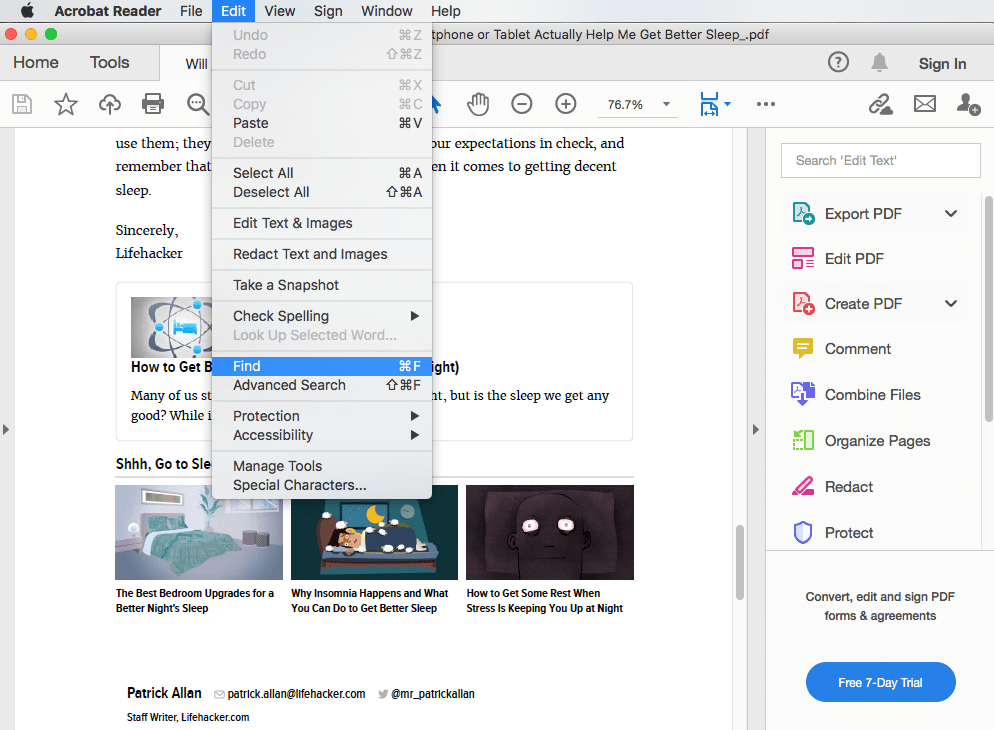Click the Print icon
Screen dimensions: 994x730
[153, 104]
